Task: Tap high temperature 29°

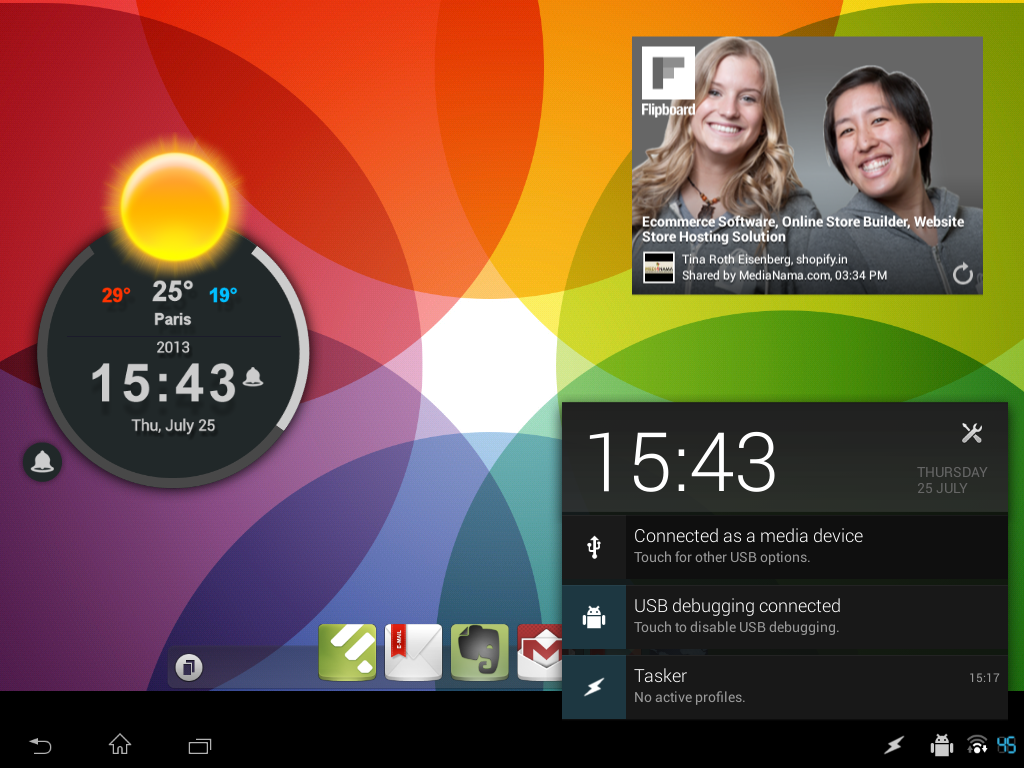Action: (x=116, y=295)
